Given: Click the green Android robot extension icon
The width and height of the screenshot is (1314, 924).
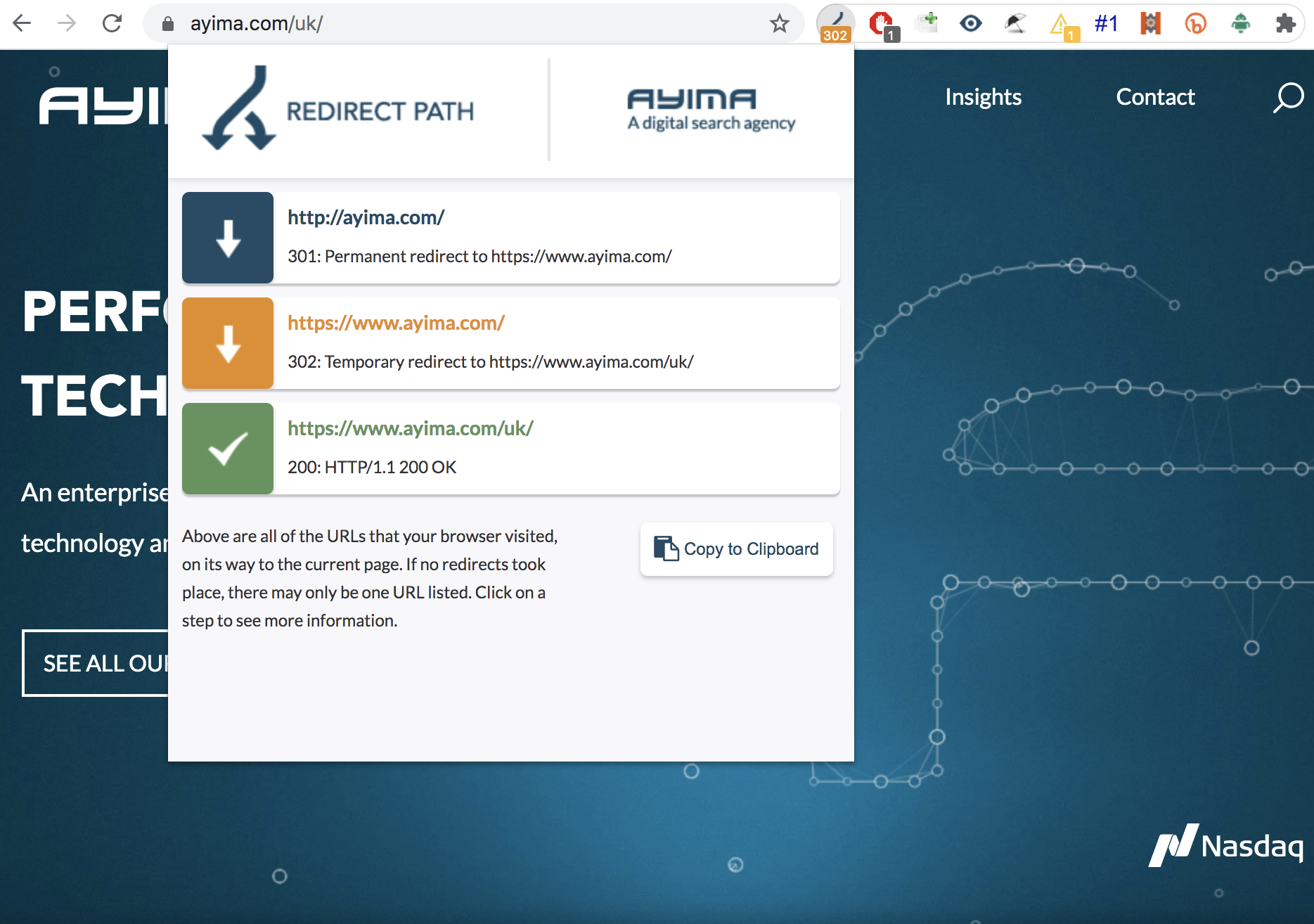Looking at the screenshot, I should (x=1240, y=23).
